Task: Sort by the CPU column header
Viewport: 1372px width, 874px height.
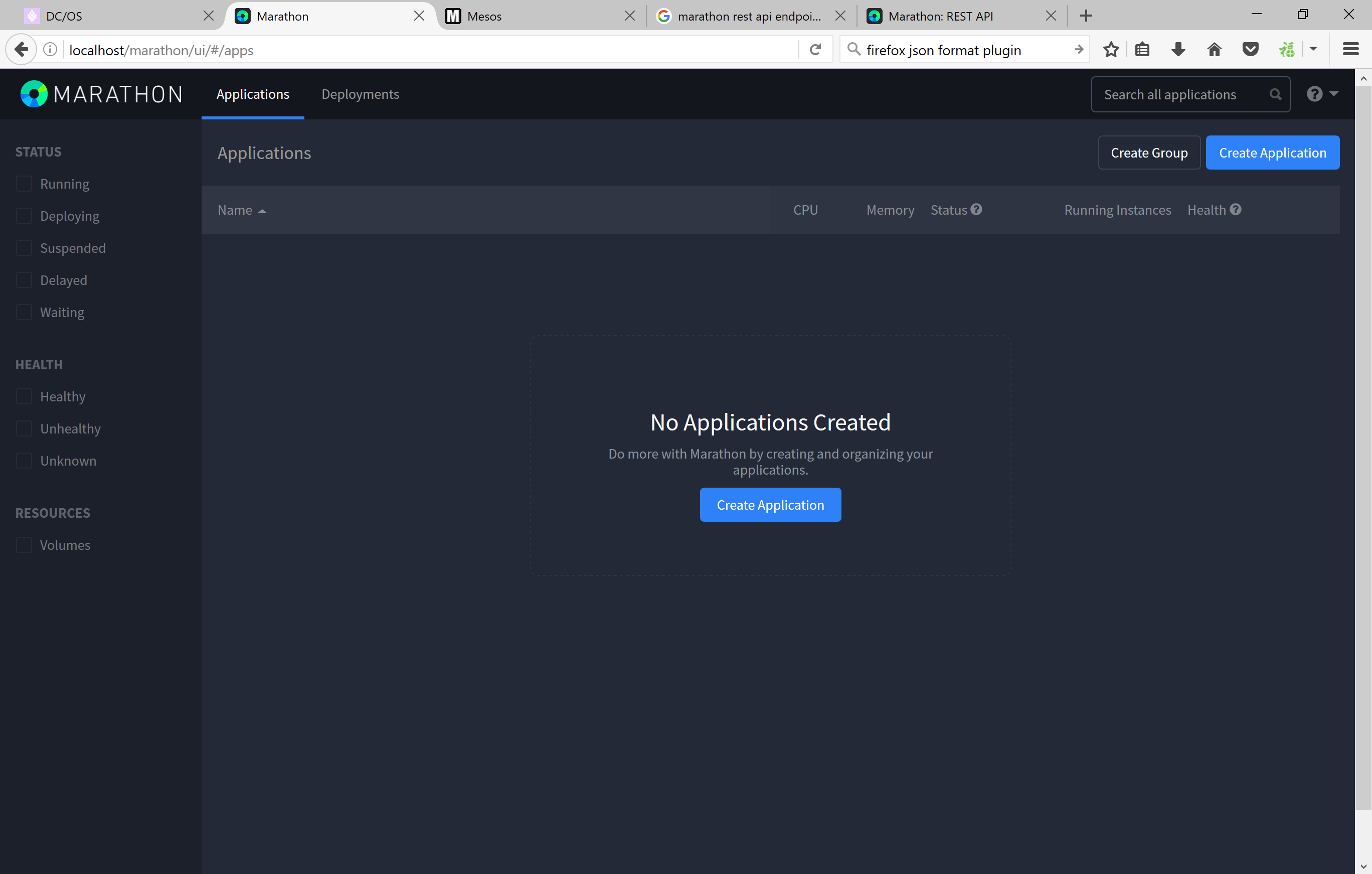Action: (x=805, y=210)
